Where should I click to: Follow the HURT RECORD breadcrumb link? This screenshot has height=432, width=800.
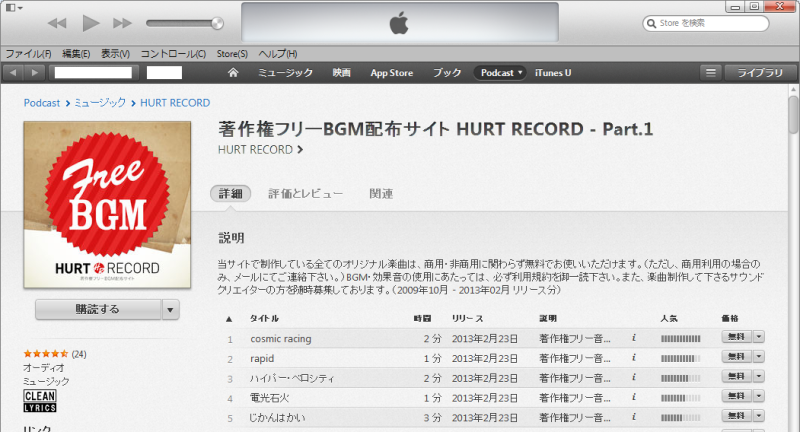tap(175, 103)
